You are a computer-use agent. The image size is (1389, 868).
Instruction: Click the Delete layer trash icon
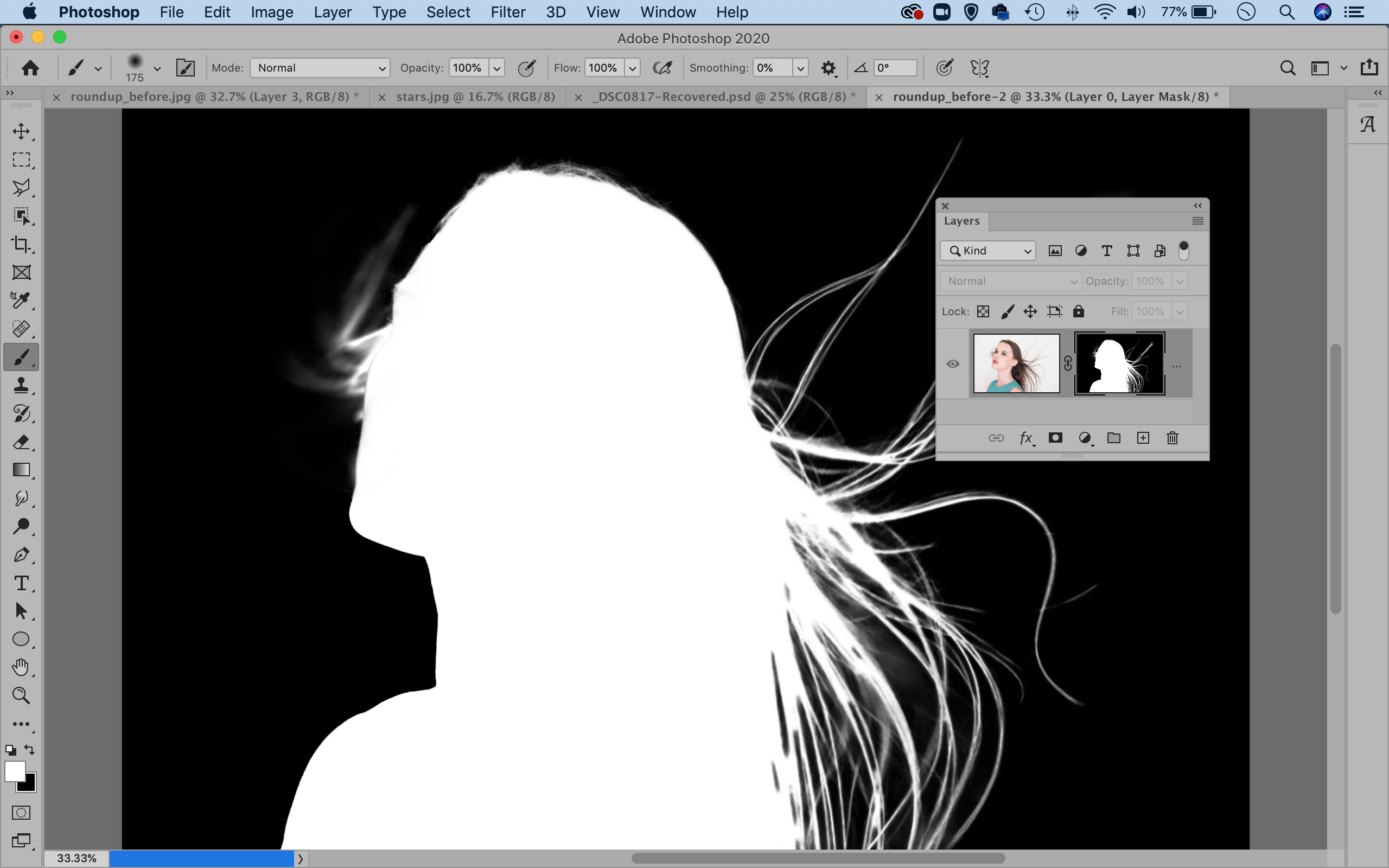click(x=1172, y=438)
